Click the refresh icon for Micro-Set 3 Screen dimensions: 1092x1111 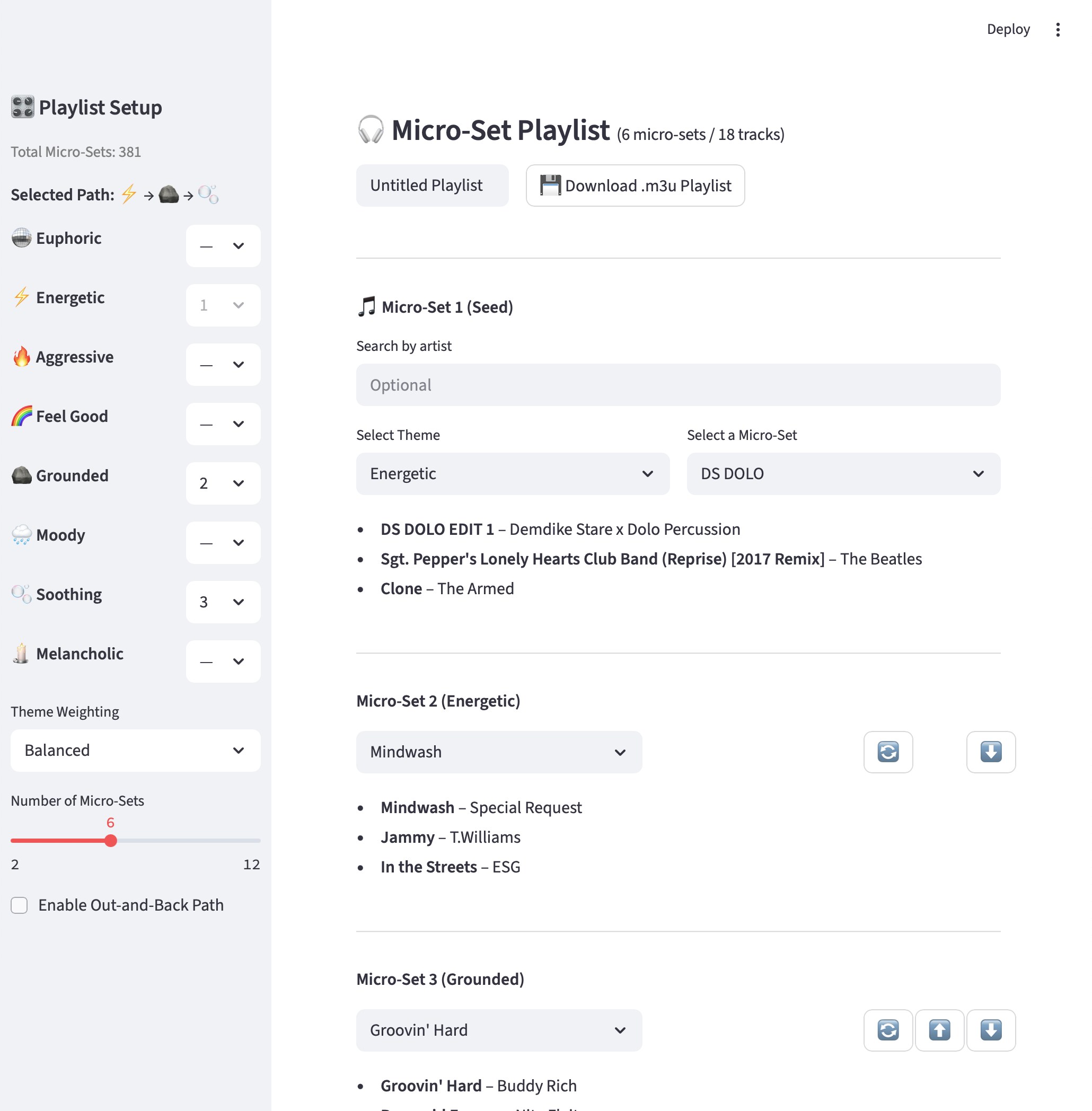(x=888, y=1029)
